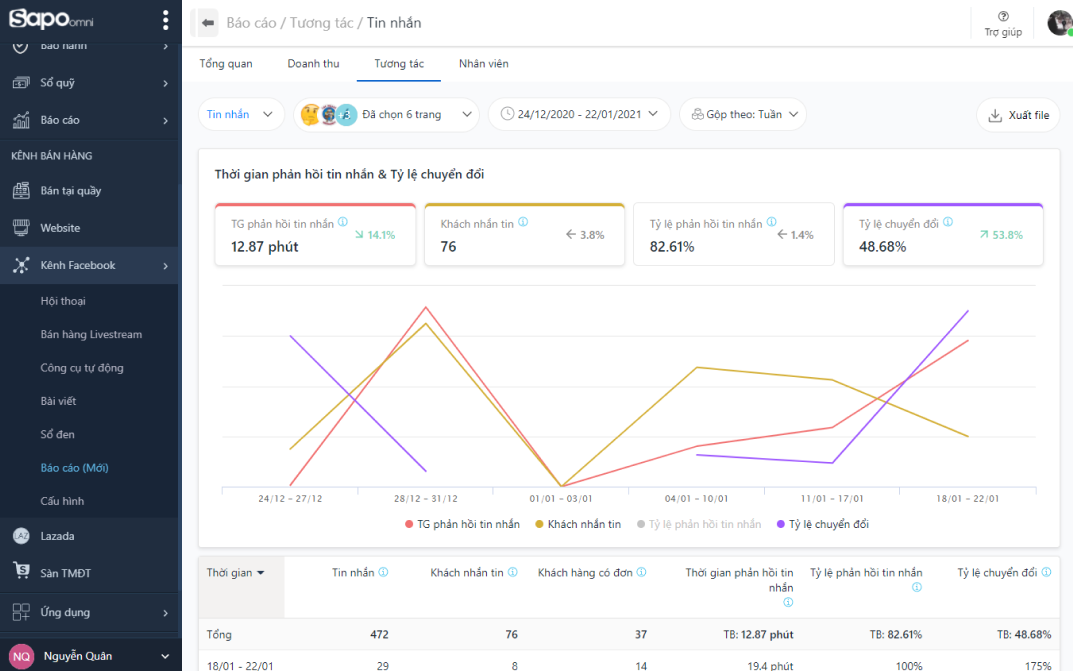Click the Sapo omni three-dot menu icon
The height and width of the screenshot is (671, 1073).
pyautogui.click(x=165, y=20)
